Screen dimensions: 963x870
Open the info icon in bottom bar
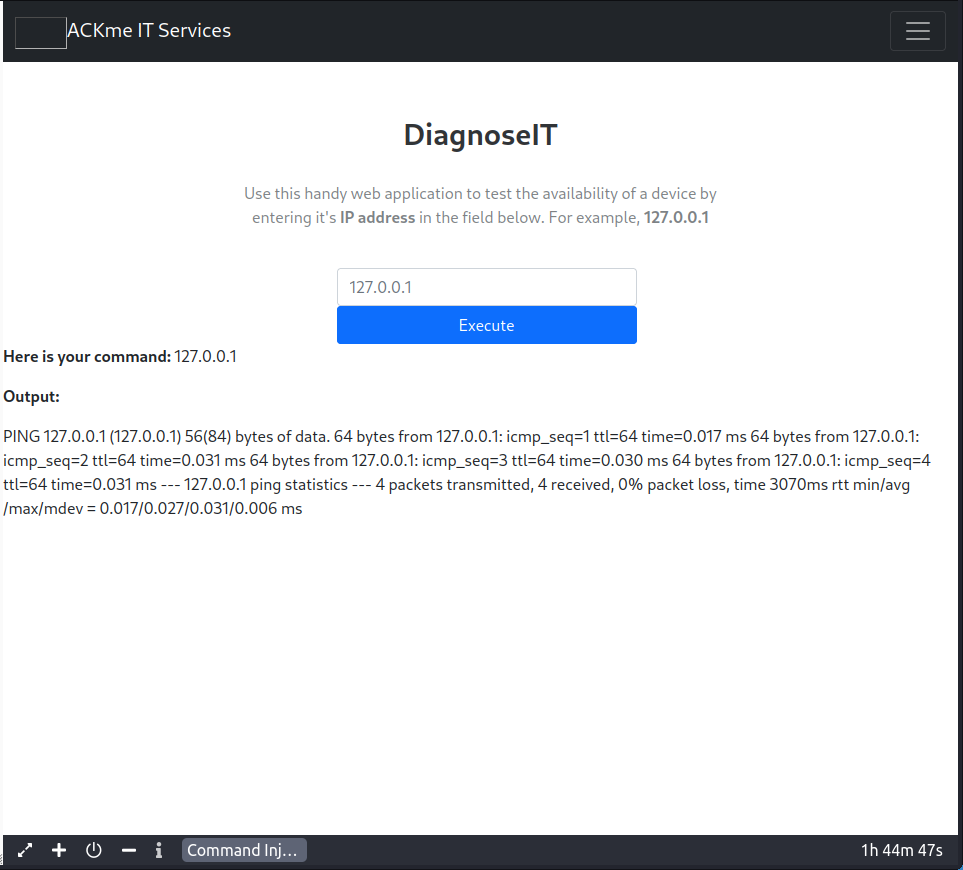[x=159, y=850]
